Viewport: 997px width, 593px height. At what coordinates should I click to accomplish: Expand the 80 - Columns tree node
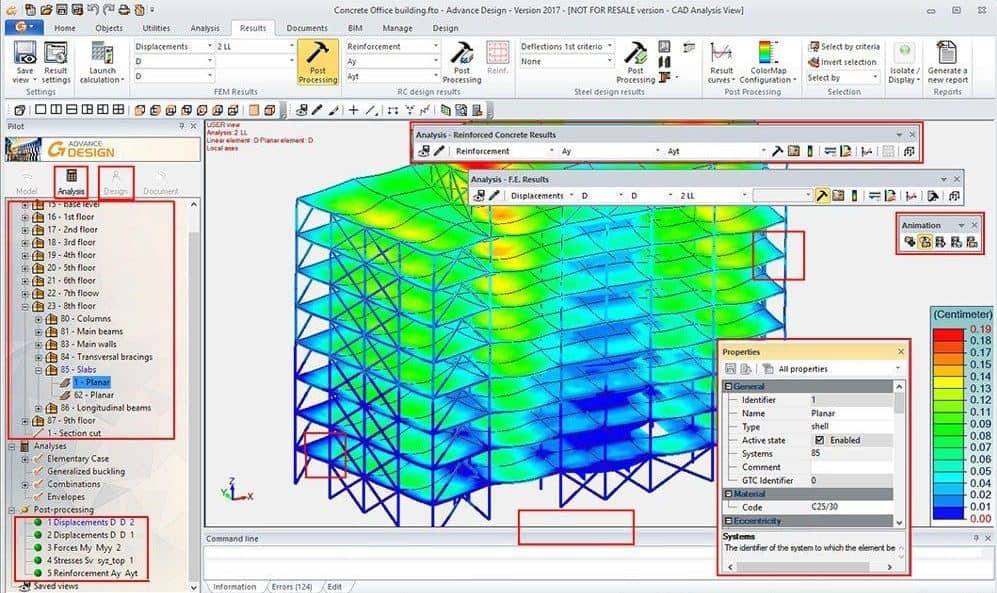(x=38, y=320)
